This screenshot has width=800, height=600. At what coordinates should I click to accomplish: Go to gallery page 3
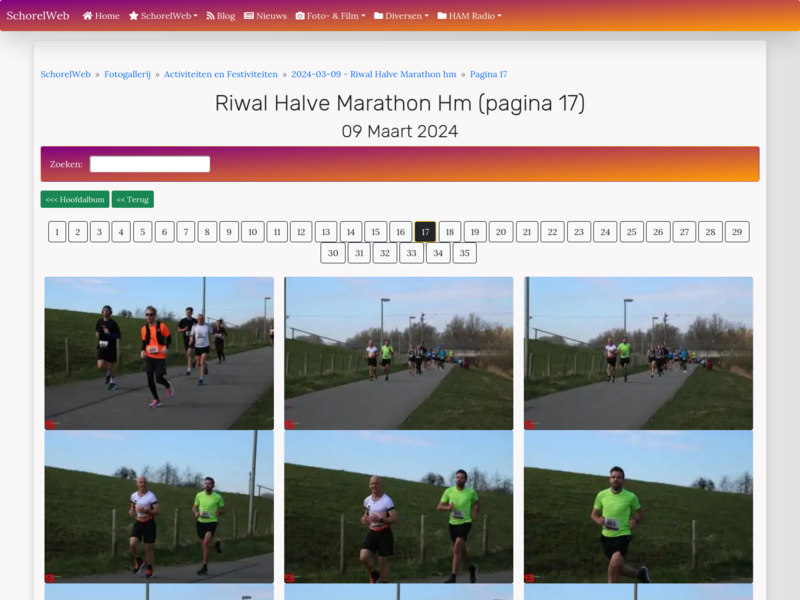click(99, 232)
